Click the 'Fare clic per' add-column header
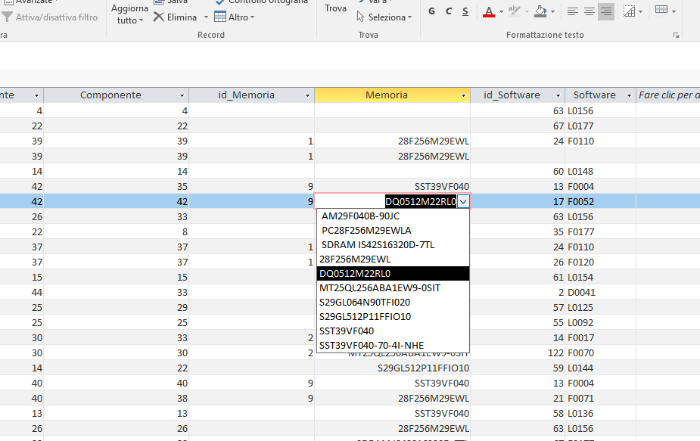700x441 pixels. click(x=668, y=95)
